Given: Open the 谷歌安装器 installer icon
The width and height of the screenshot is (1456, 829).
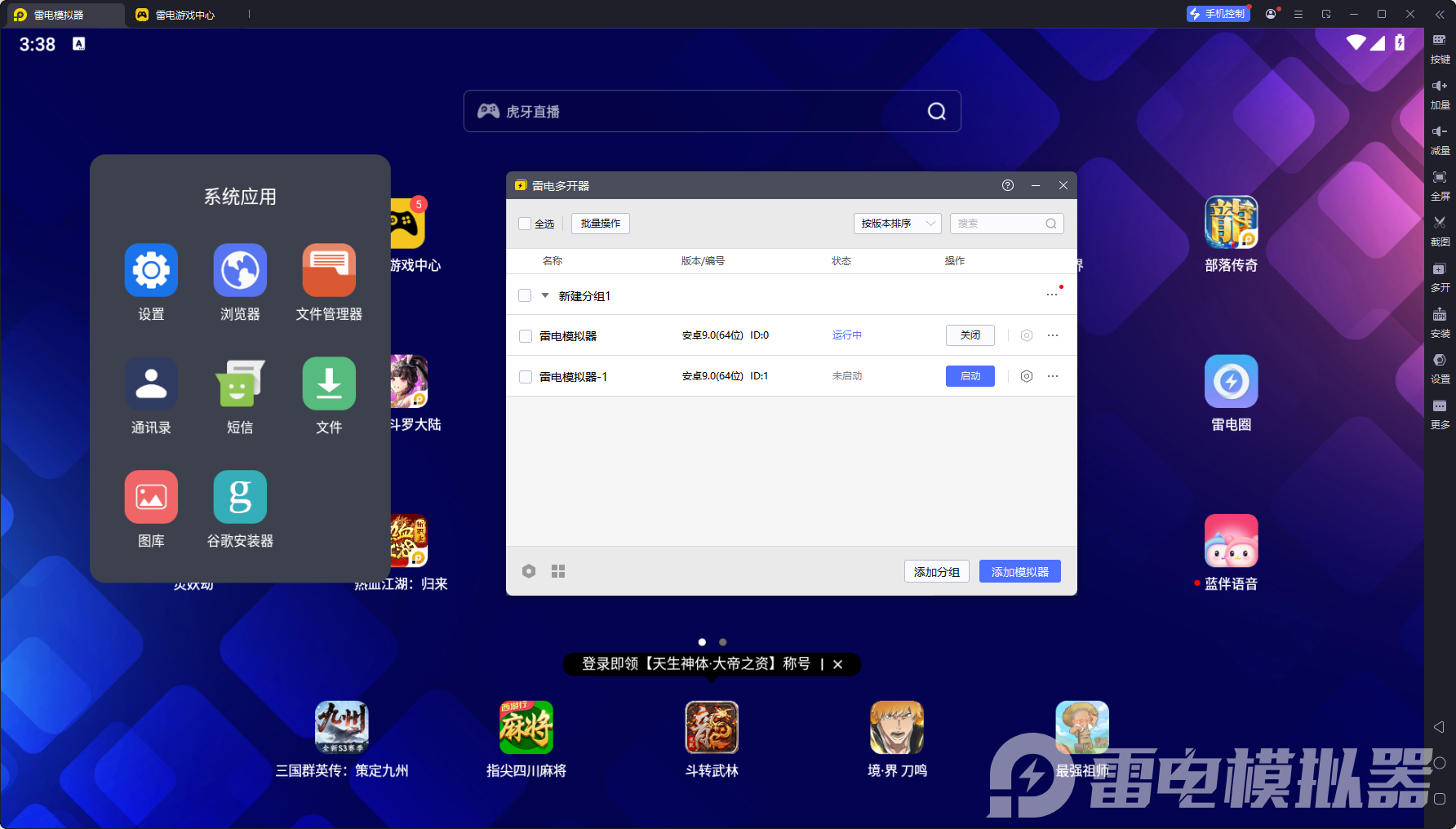Looking at the screenshot, I should point(240,497).
